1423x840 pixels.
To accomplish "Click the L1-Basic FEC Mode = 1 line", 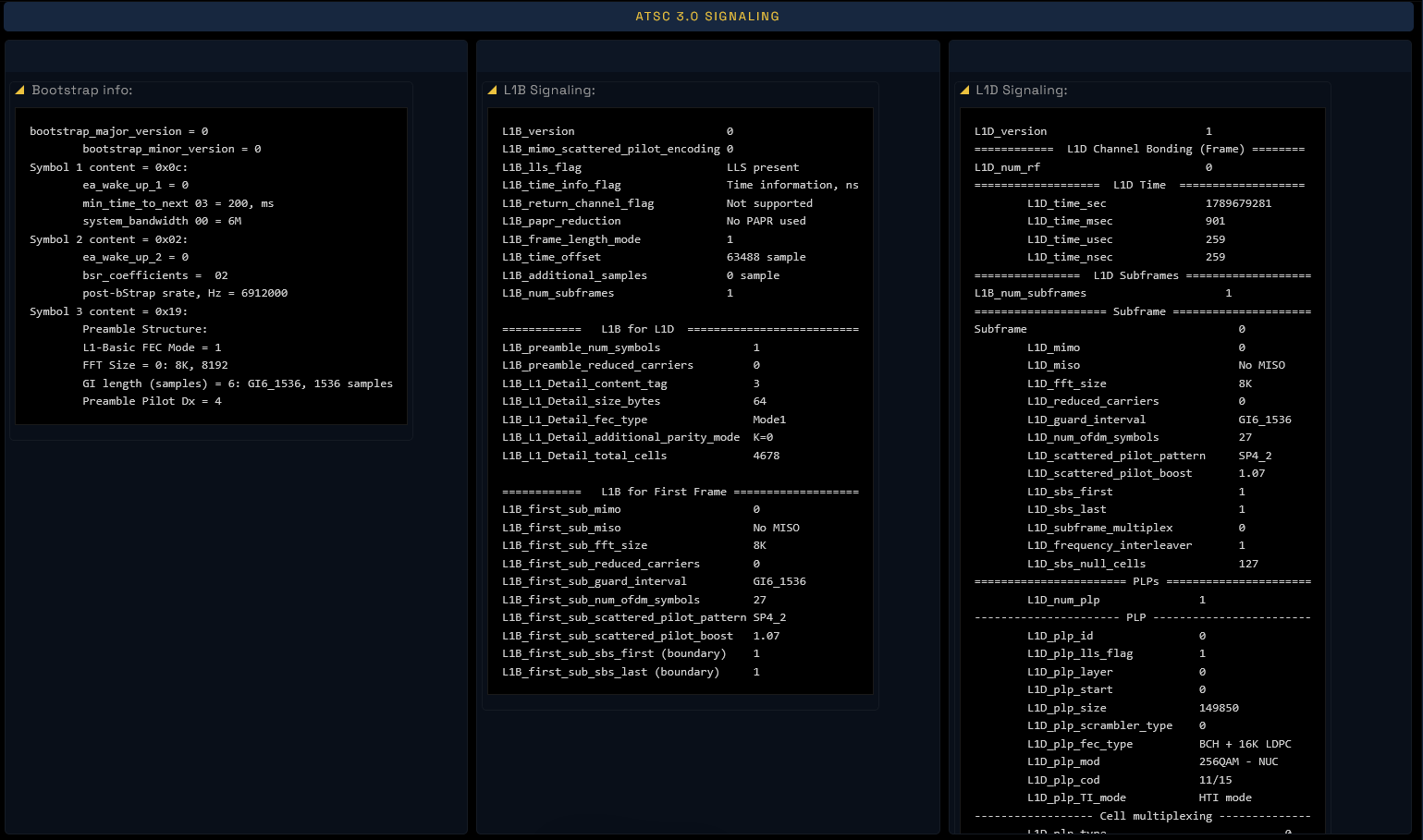I will 153,347.
